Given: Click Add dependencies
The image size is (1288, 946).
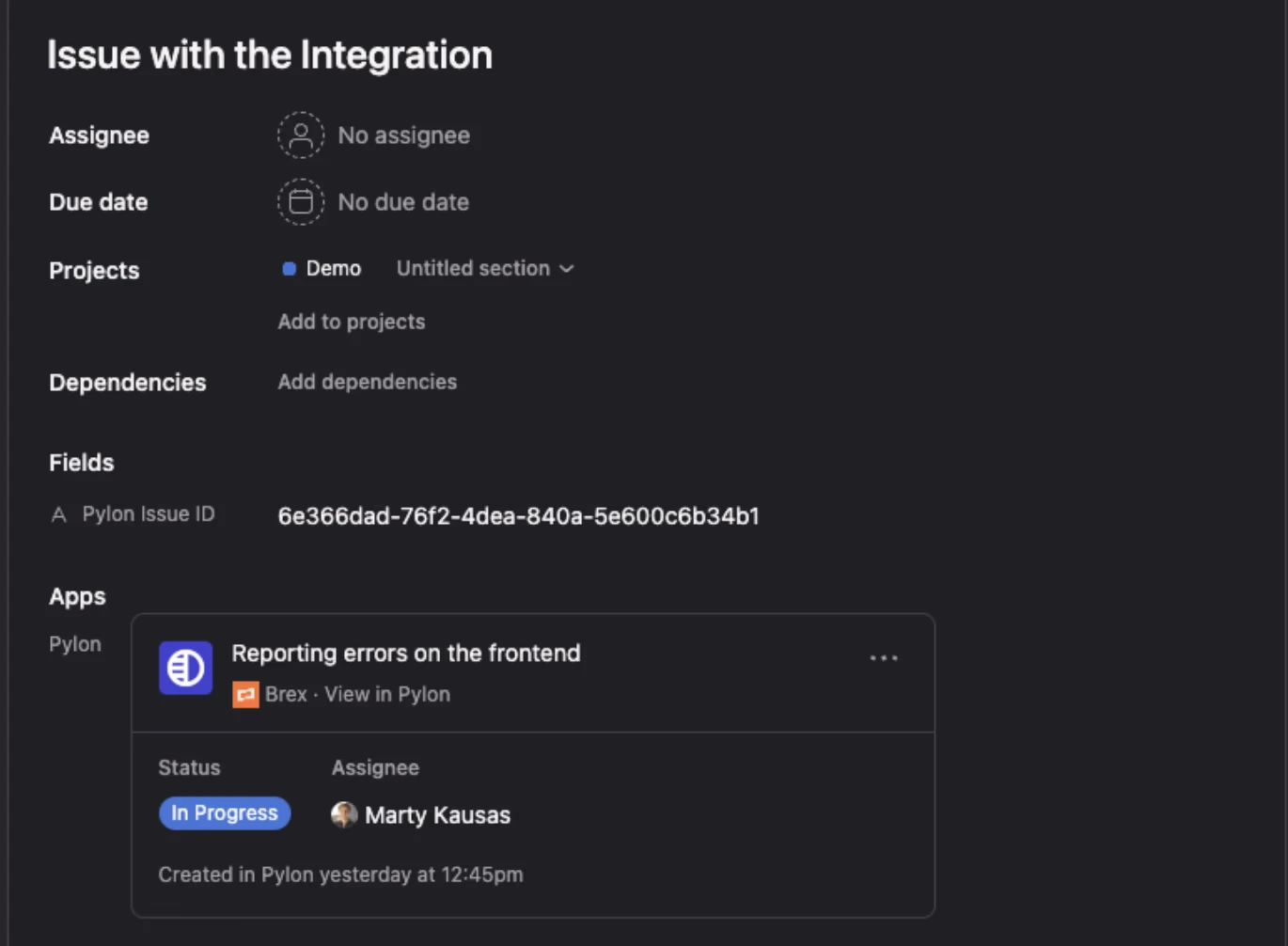Looking at the screenshot, I should pos(368,382).
